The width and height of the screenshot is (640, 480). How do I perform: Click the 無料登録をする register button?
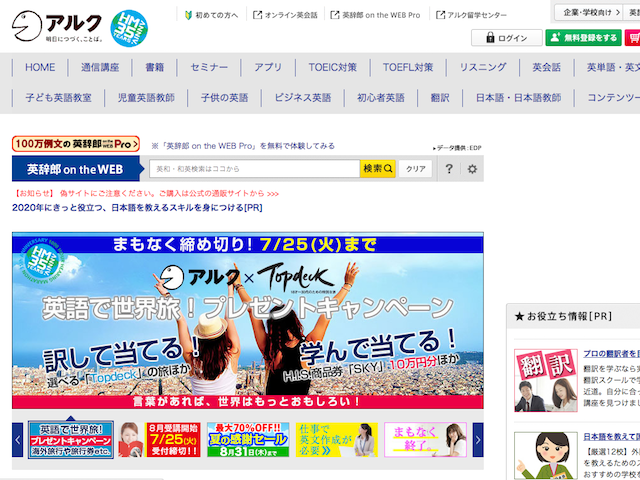(583, 38)
